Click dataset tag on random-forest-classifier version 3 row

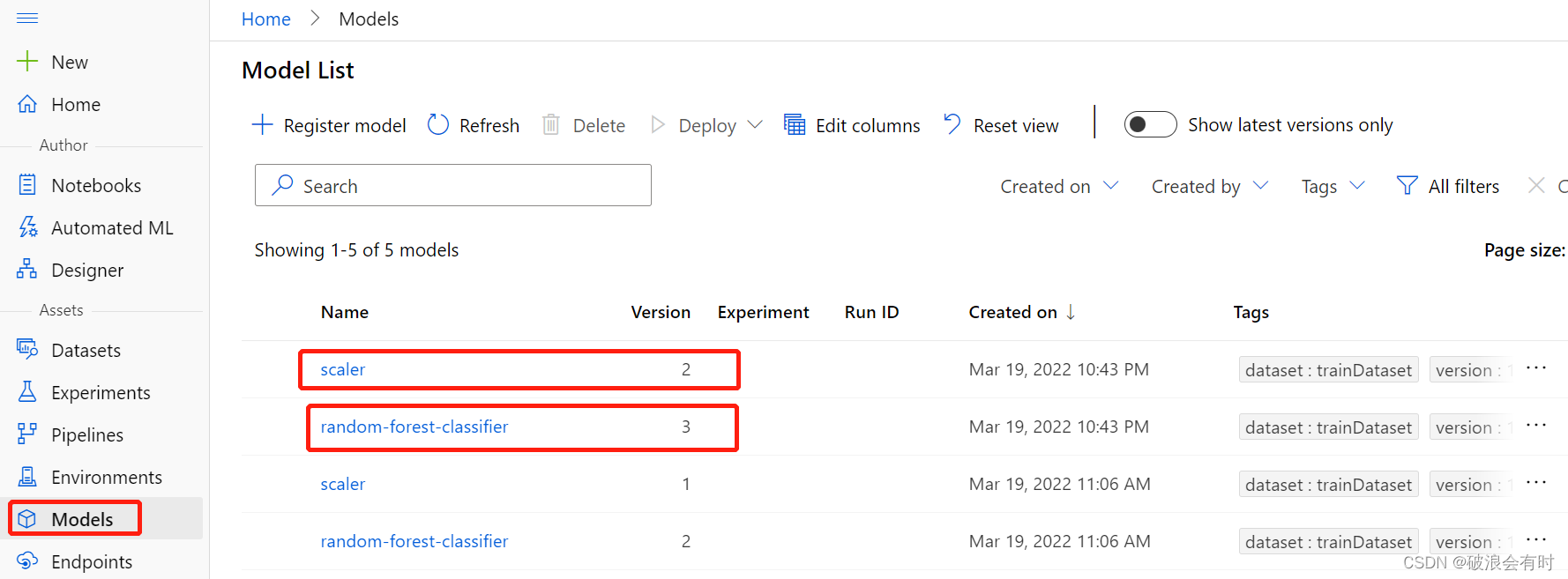tap(1328, 427)
